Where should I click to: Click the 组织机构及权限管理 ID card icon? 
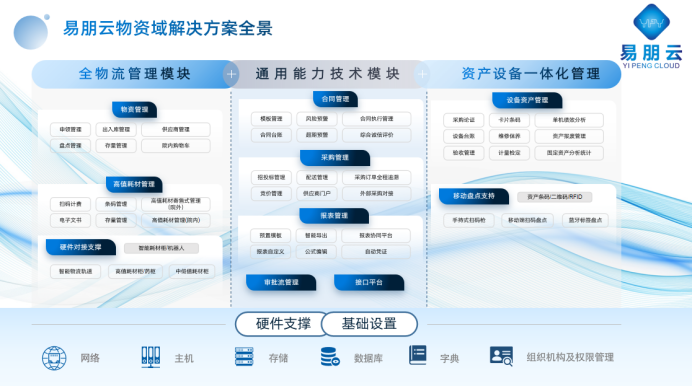click(x=501, y=356)
